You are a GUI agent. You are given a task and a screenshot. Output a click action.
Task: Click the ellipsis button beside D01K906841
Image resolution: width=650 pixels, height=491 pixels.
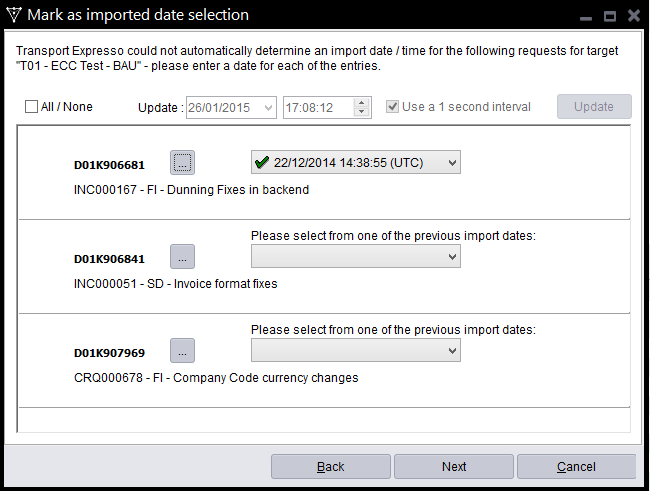coord(183,257)
